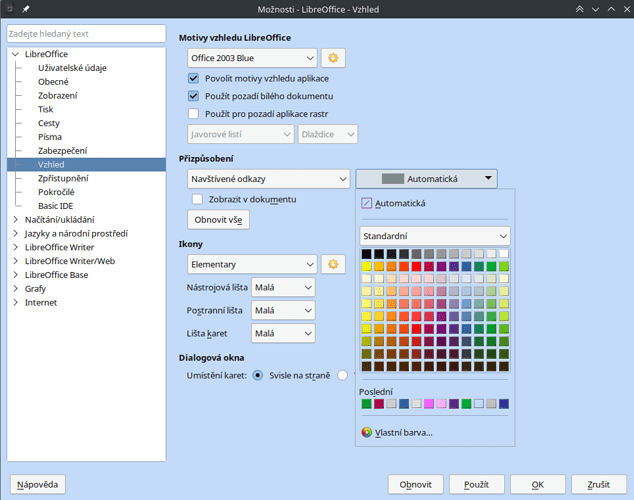The image size is (634, 500).
Task: Select Zabezpečení in the options tree
Action: tap(62, 151)
